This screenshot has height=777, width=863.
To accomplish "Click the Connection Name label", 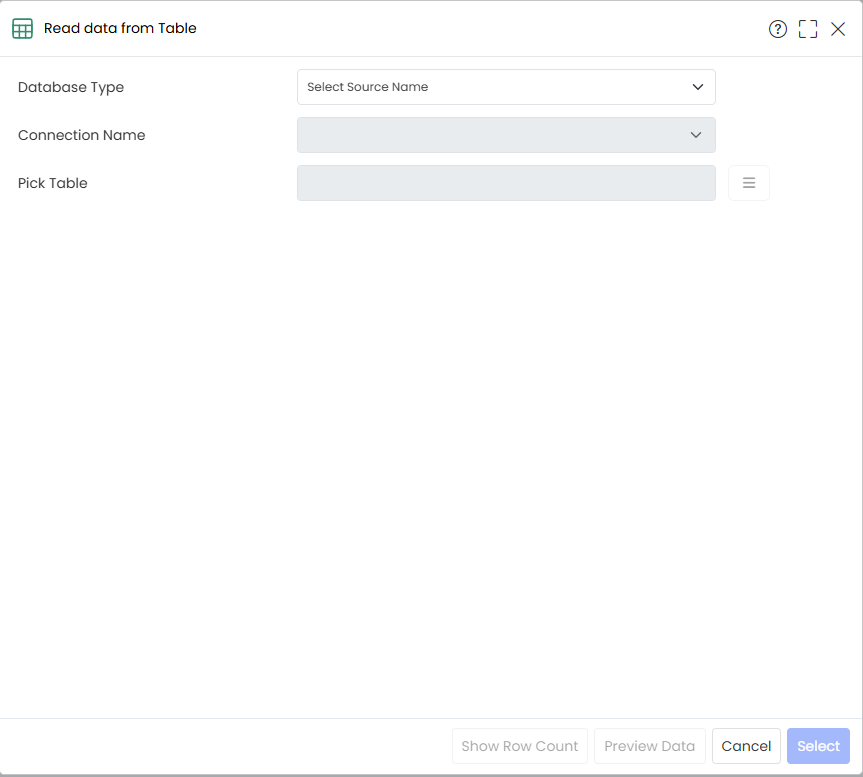I will click(x=81, y=135).
